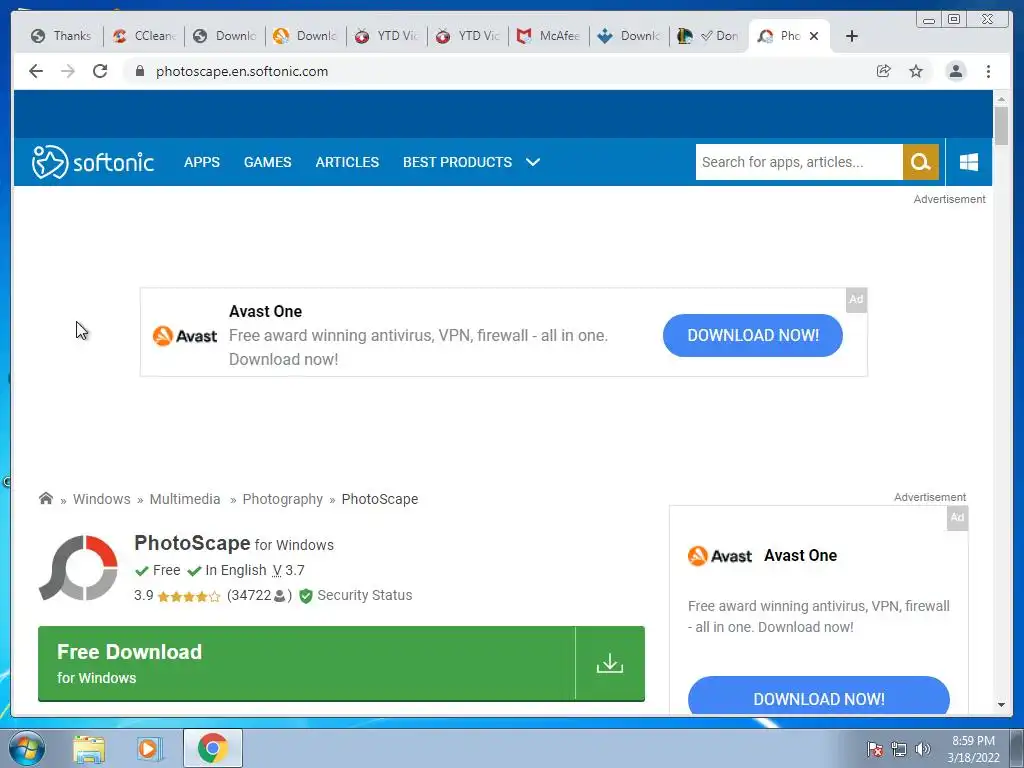The width and height of the screenshot is (1024, 768).
Task: Click the V 3.7 version text
Action: [288, 570]
